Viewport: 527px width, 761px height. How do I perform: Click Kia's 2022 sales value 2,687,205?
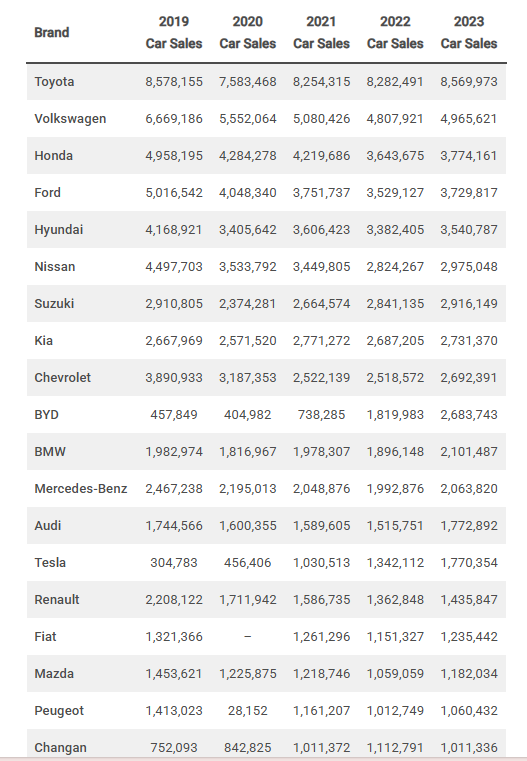click(395, 341)
